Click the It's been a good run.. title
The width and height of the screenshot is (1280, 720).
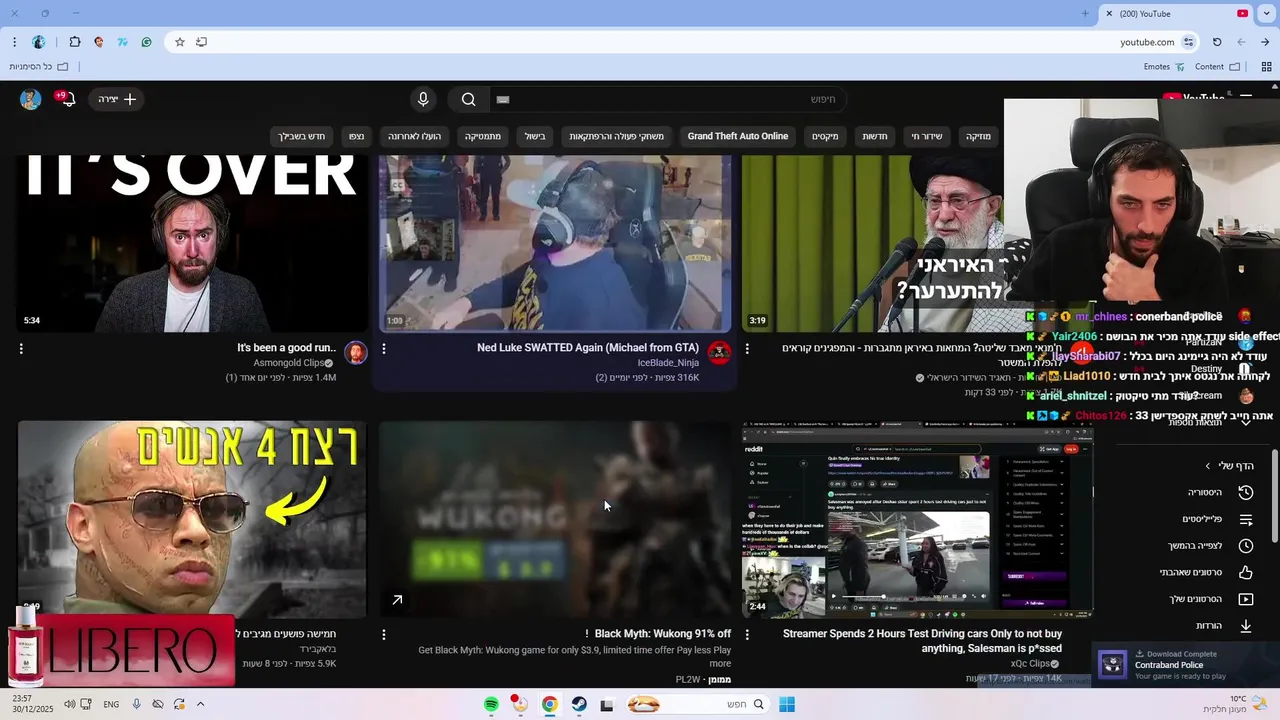(x=286, y=348)
